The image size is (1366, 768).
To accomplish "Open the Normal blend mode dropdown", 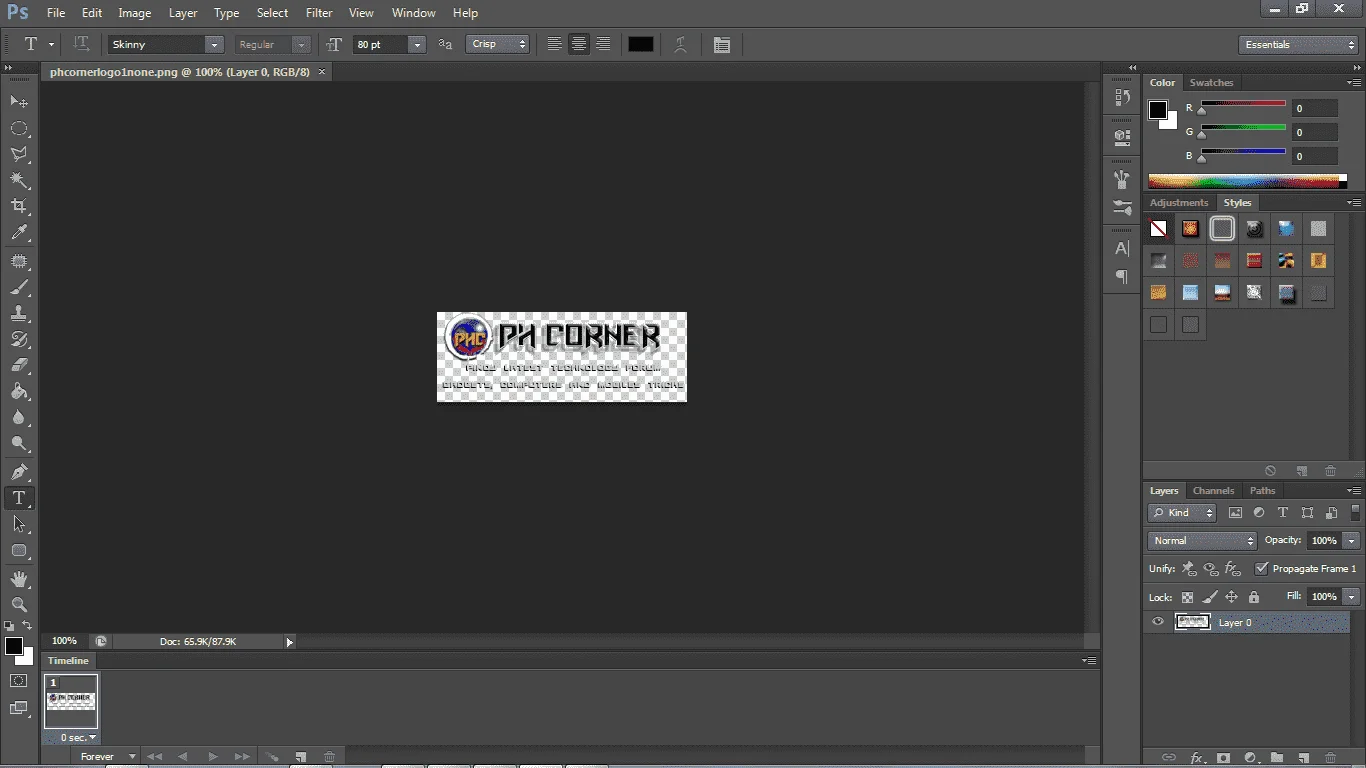I will pos(1202,540).
